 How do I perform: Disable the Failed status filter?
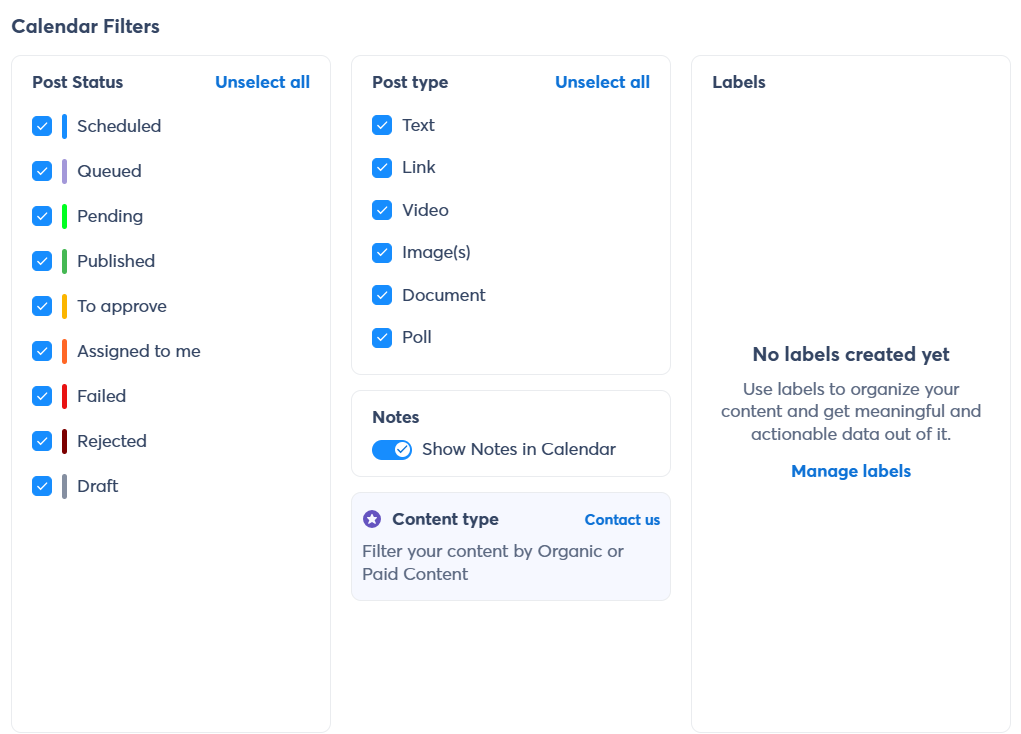(x=42, y=396)
